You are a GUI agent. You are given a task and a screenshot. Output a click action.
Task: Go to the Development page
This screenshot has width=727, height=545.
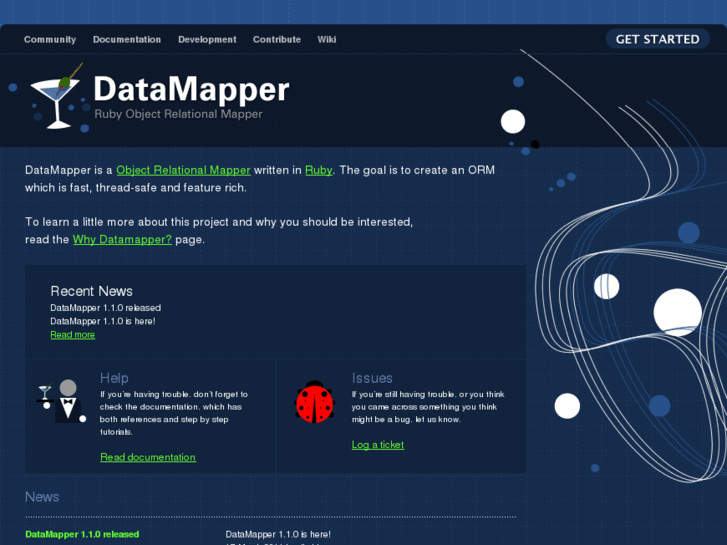coord(207,39)
